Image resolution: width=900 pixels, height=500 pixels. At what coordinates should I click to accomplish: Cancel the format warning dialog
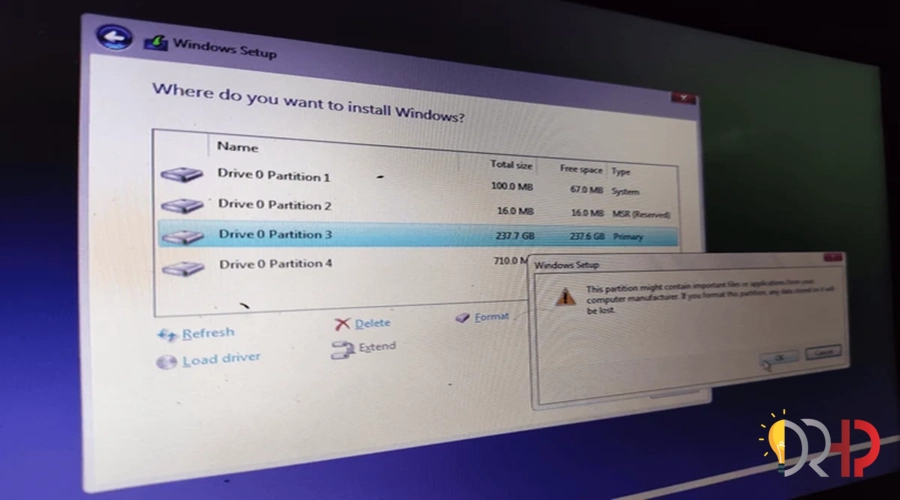pyautogui.click(x=823, y=352)
